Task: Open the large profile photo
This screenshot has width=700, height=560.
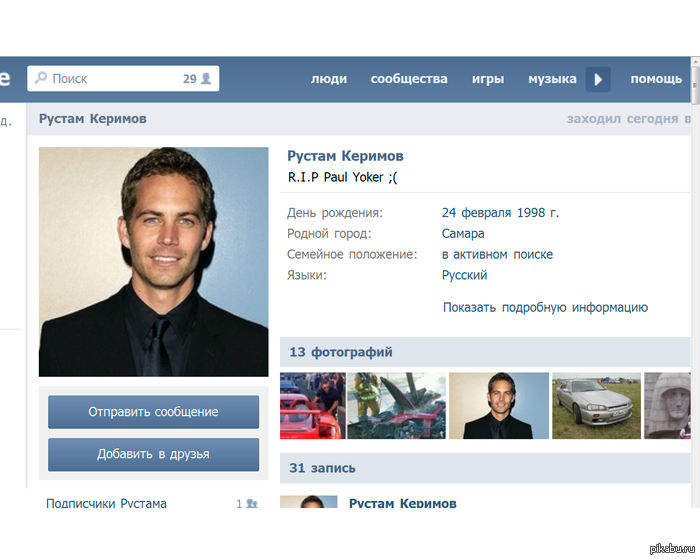Action: point(153,262)
